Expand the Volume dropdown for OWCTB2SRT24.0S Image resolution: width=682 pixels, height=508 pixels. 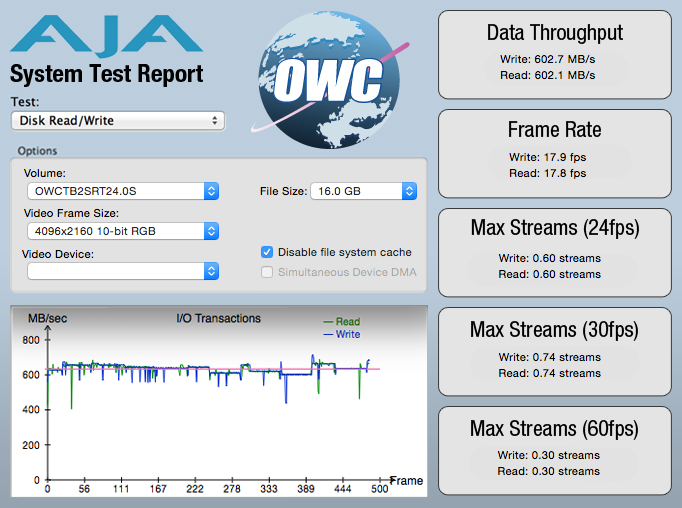click(122, 191)
